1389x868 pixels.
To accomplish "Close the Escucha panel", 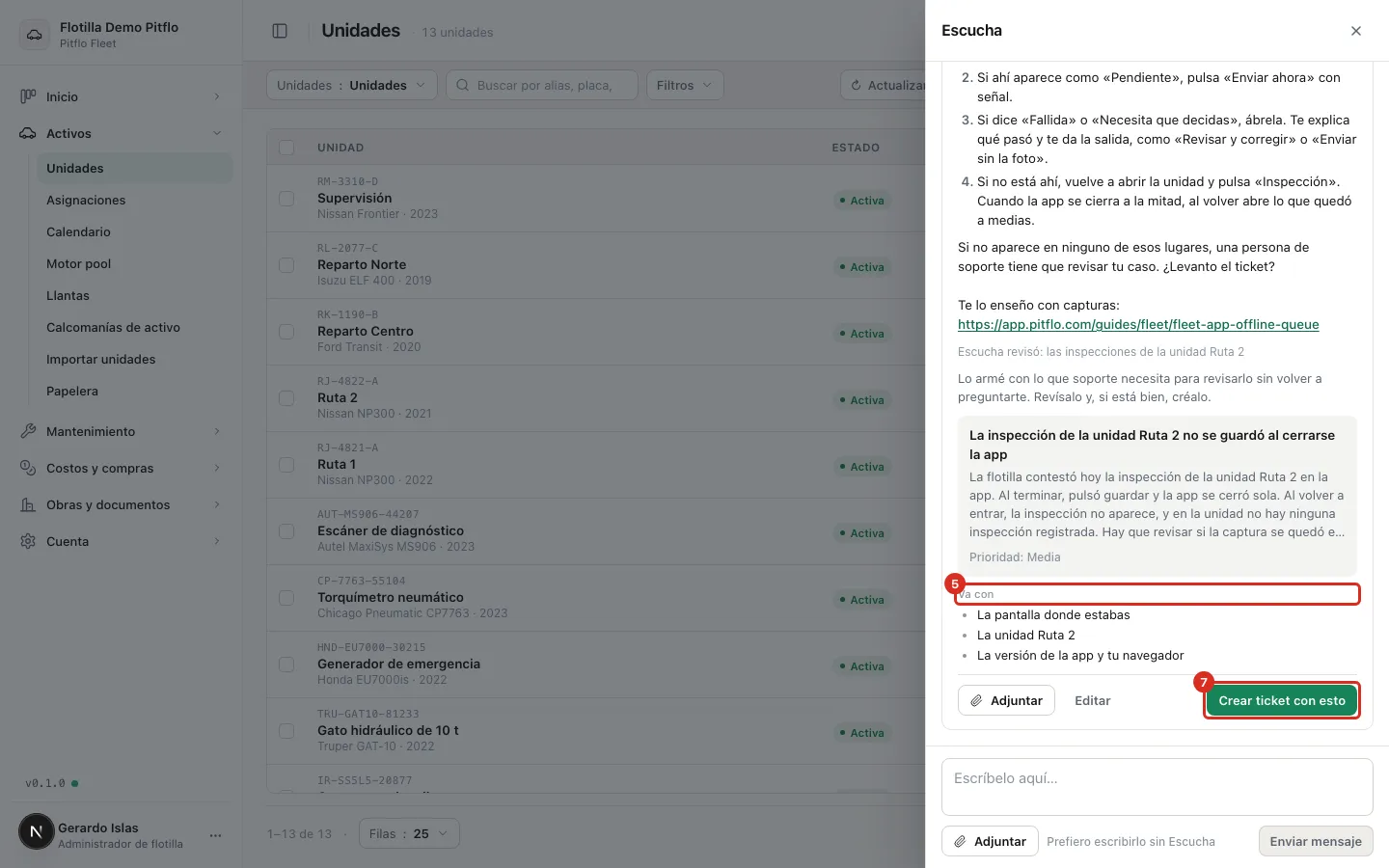I will click(1356, 31).
